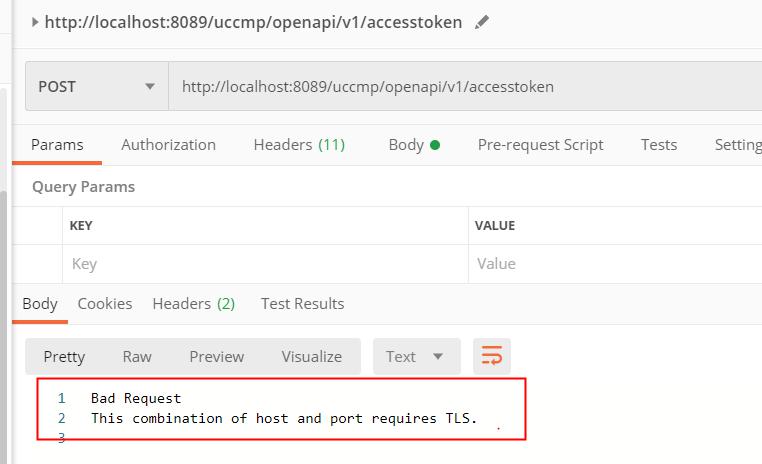The width and height of the screenshot is (762, 464).
Task: View response Cookies tab
Action: click(x=105, y=304)
